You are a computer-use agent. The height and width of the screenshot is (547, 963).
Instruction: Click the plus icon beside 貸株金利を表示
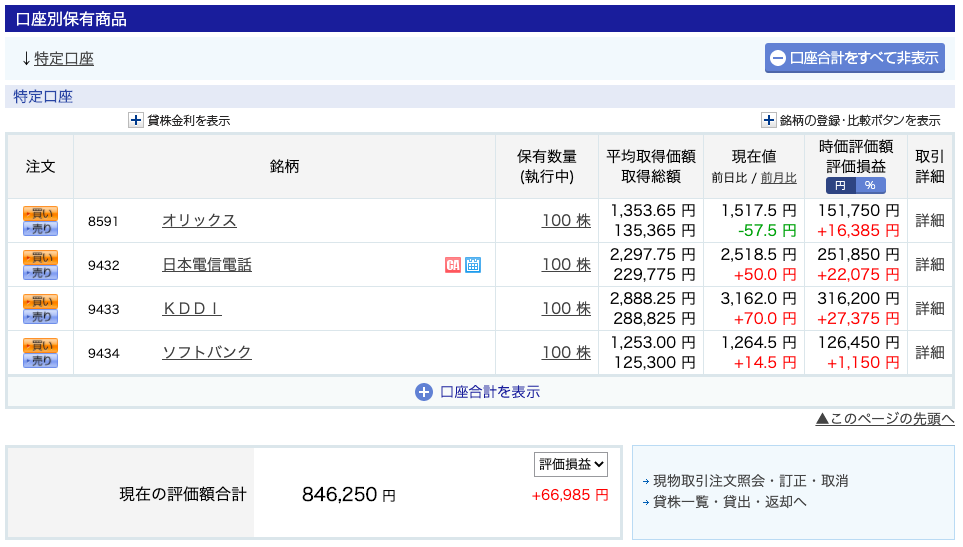point(136,120)
